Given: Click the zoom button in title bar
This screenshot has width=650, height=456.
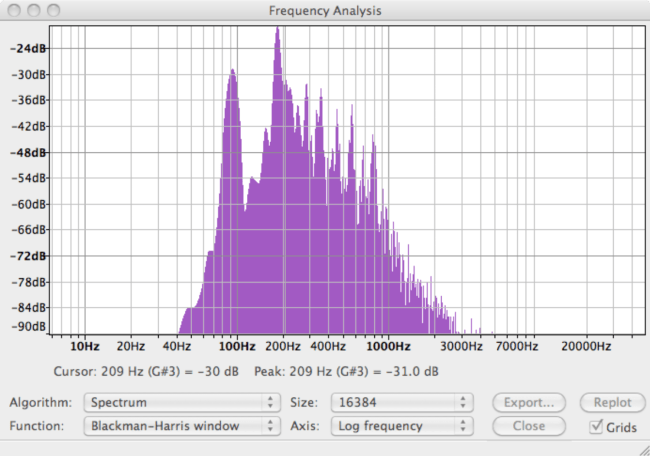Looking at the screenshot, I should pyautogui.click(x=52, y=9).
